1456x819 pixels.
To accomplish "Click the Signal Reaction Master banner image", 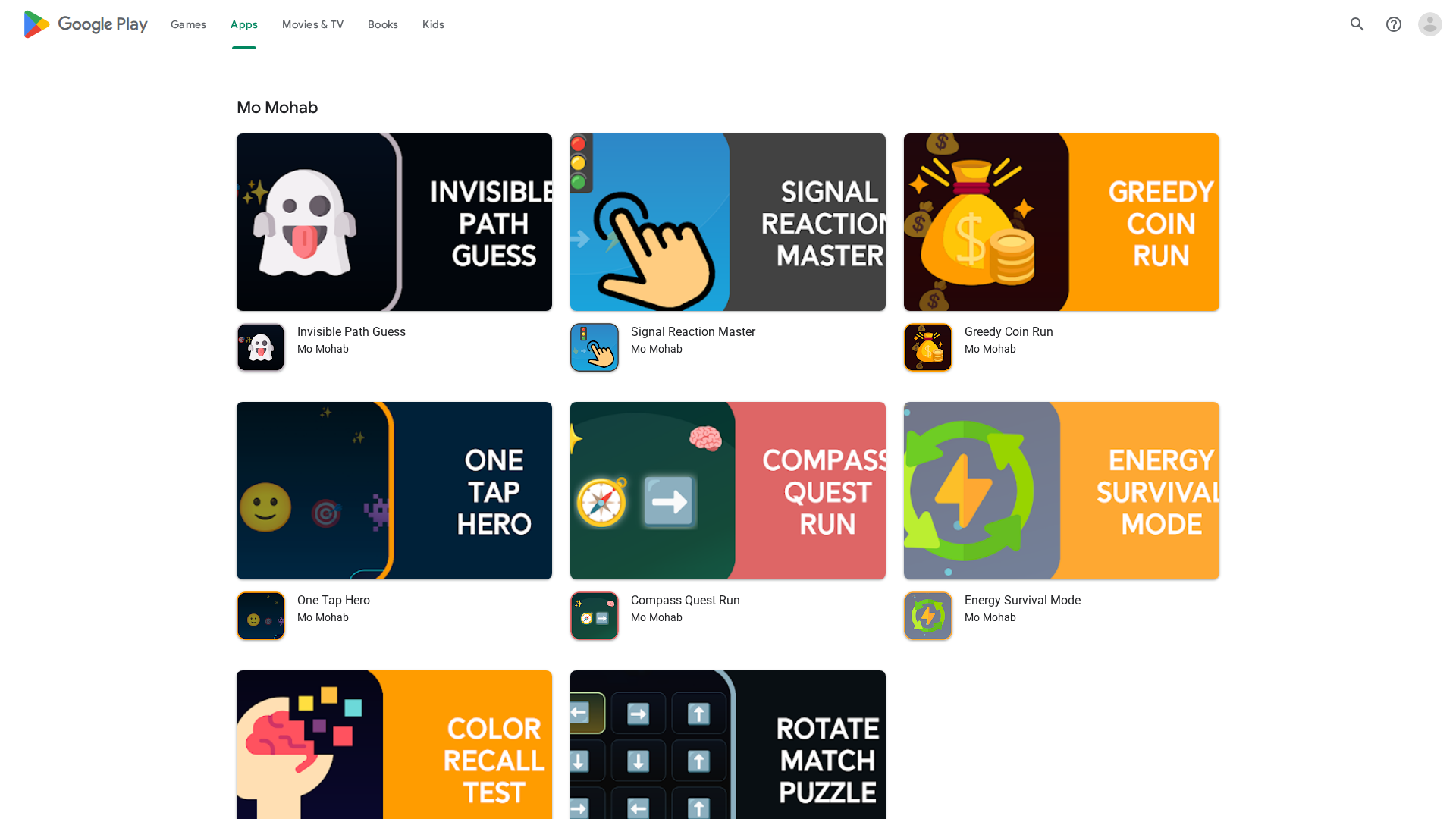I will (x=728, y=222).
